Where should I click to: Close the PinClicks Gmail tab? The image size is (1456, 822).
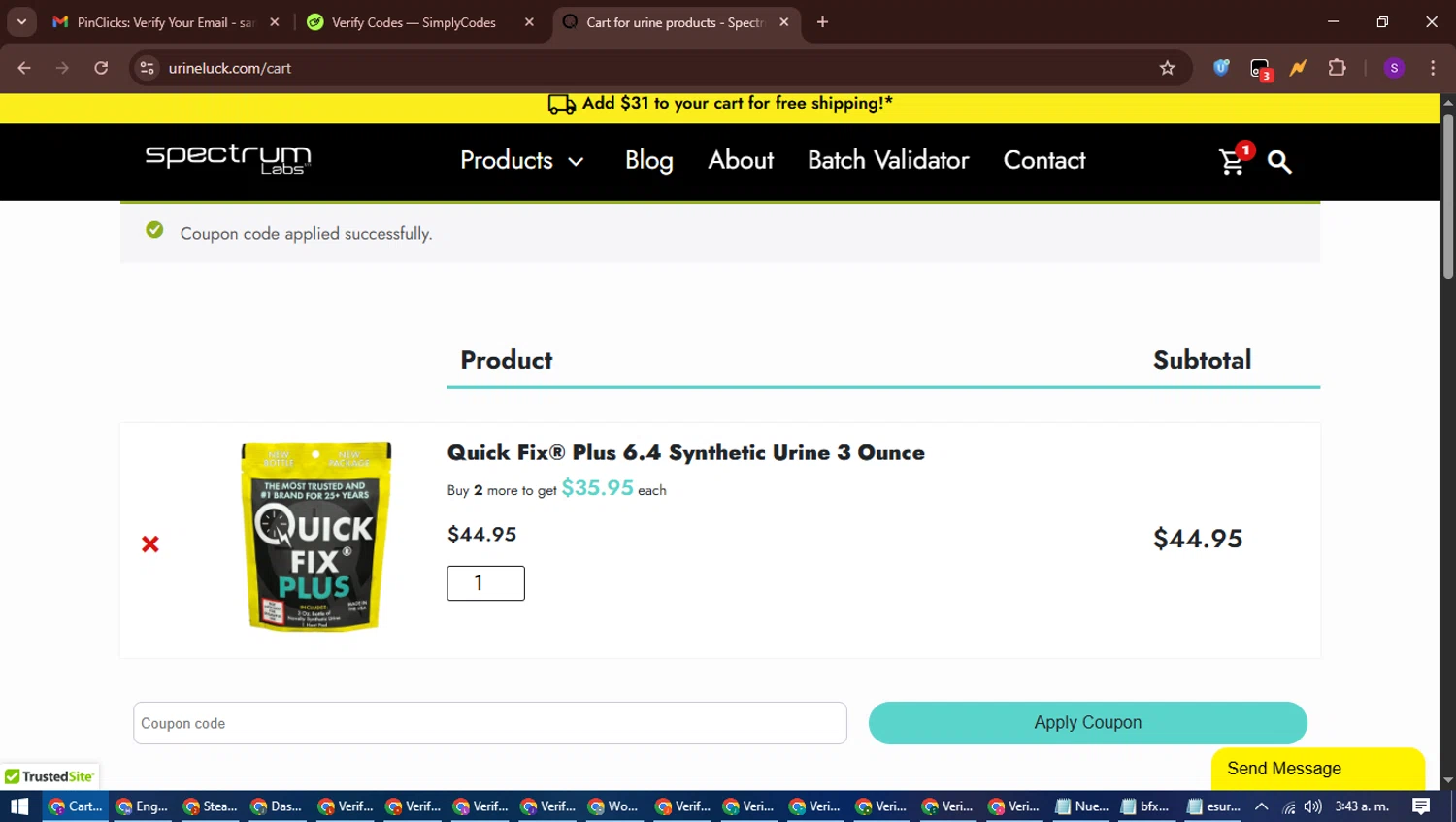tap(275, 21)
